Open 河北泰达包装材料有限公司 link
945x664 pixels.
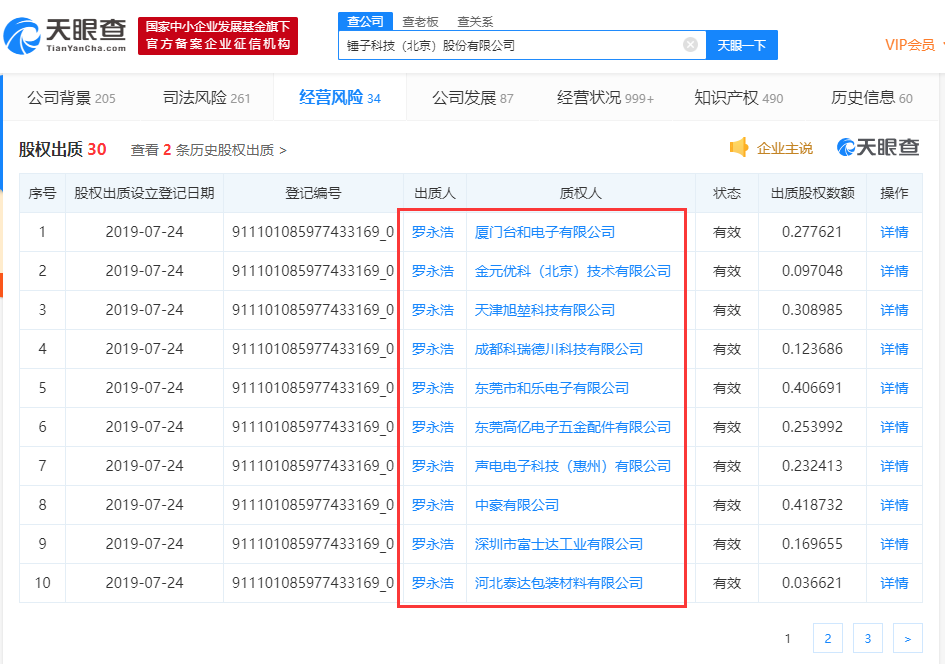[559, 583]
